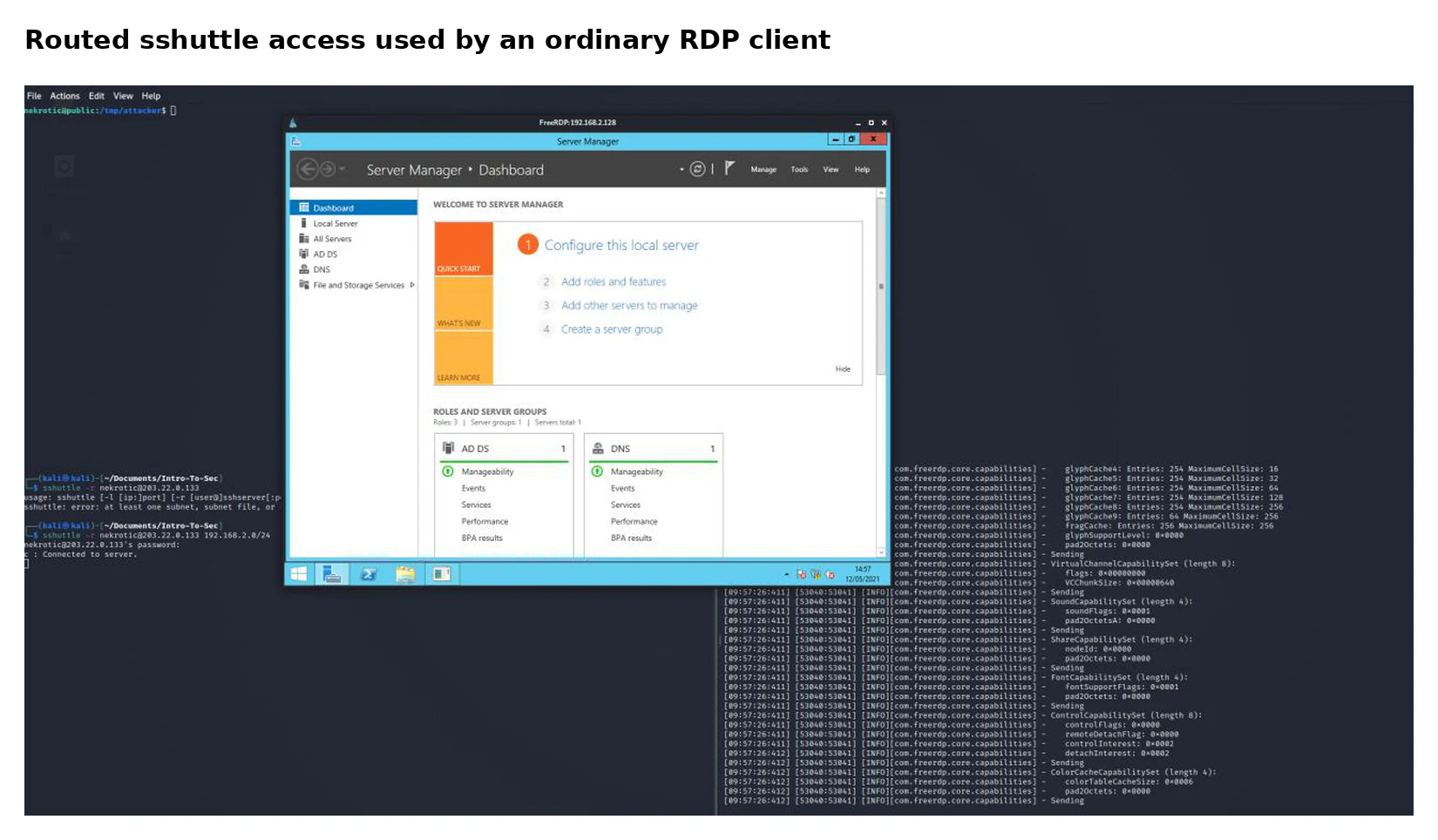Launch PowerShell from the taskbar
Viewport: 1438px width, 840px height.
pos(369,573)
